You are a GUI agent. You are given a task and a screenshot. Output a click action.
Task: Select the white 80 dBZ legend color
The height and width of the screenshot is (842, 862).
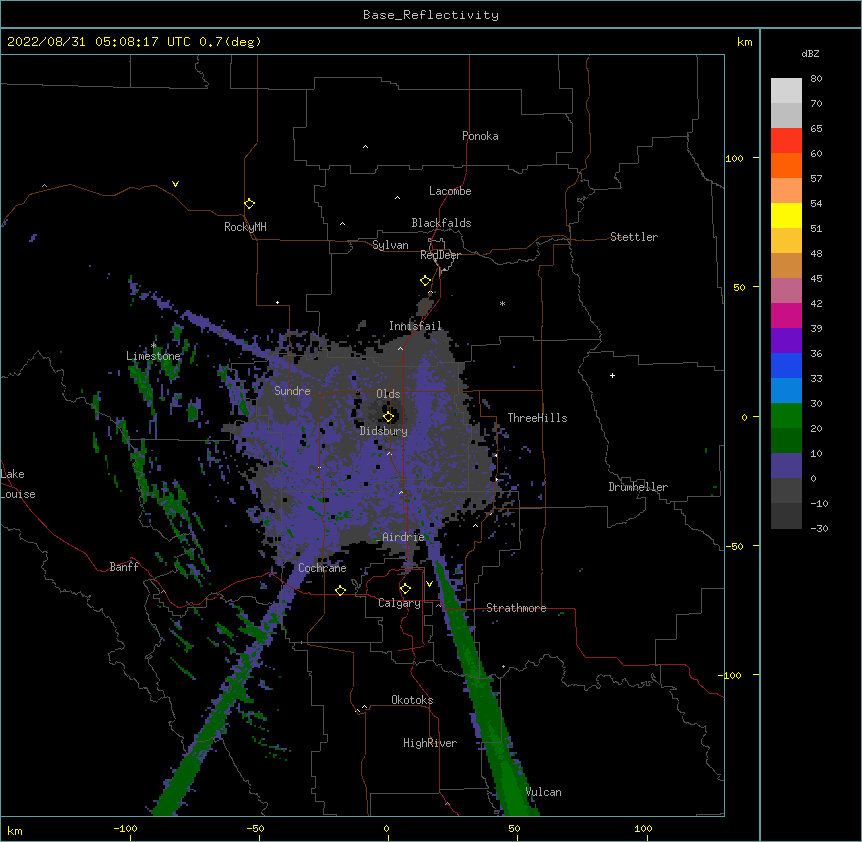(786, 91)
